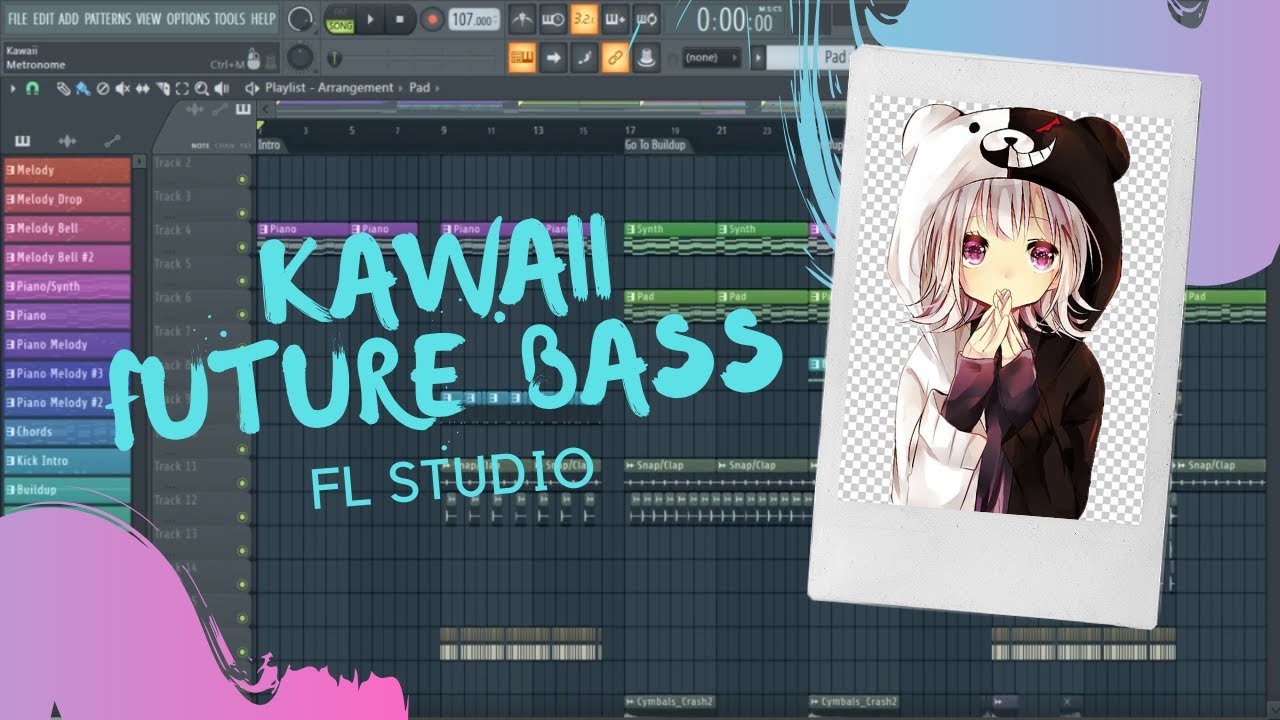Show audio clips waveform tab in picker
This screenshot has height=720, width=1280.
click(67, 141)
